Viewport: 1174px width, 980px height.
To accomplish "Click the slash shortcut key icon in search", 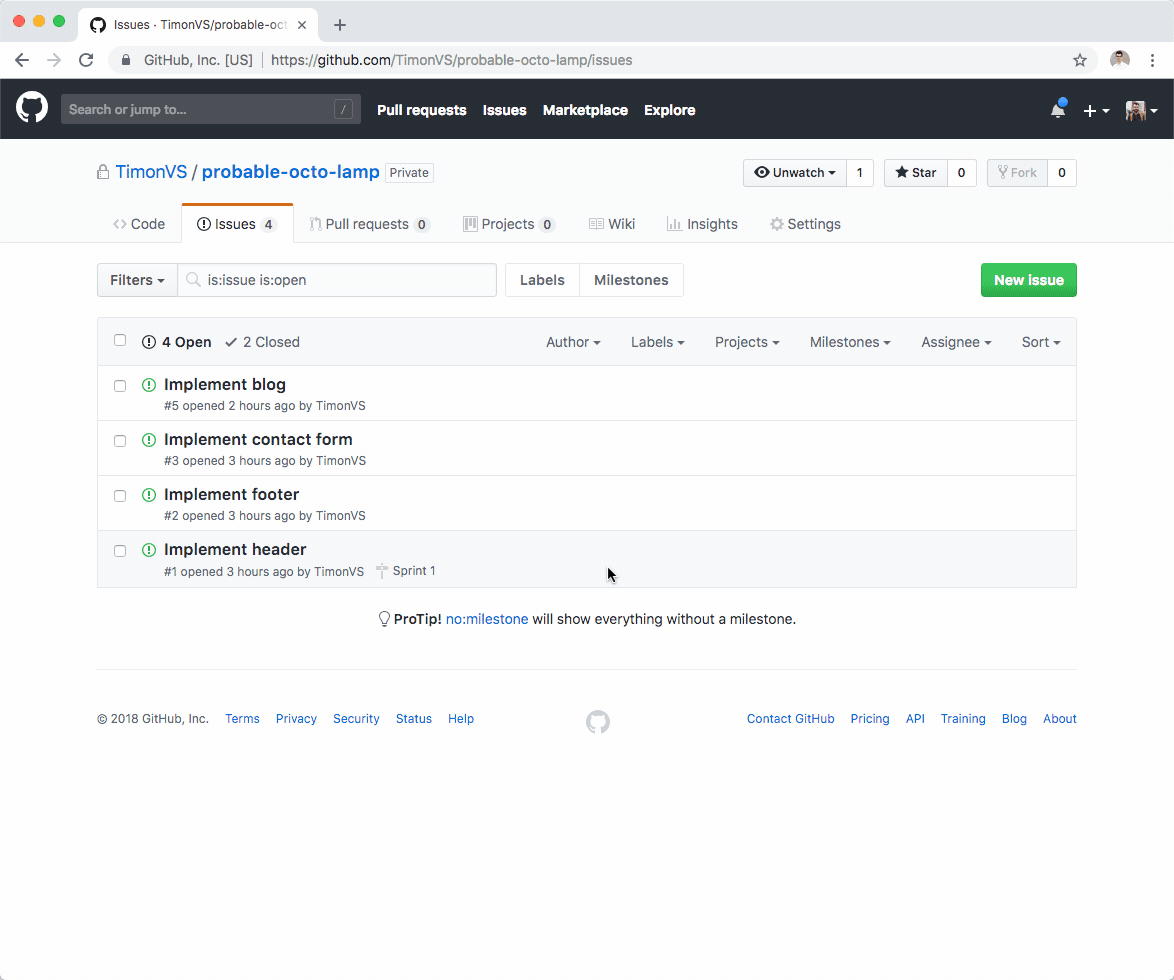I will (x=343, y=109).
